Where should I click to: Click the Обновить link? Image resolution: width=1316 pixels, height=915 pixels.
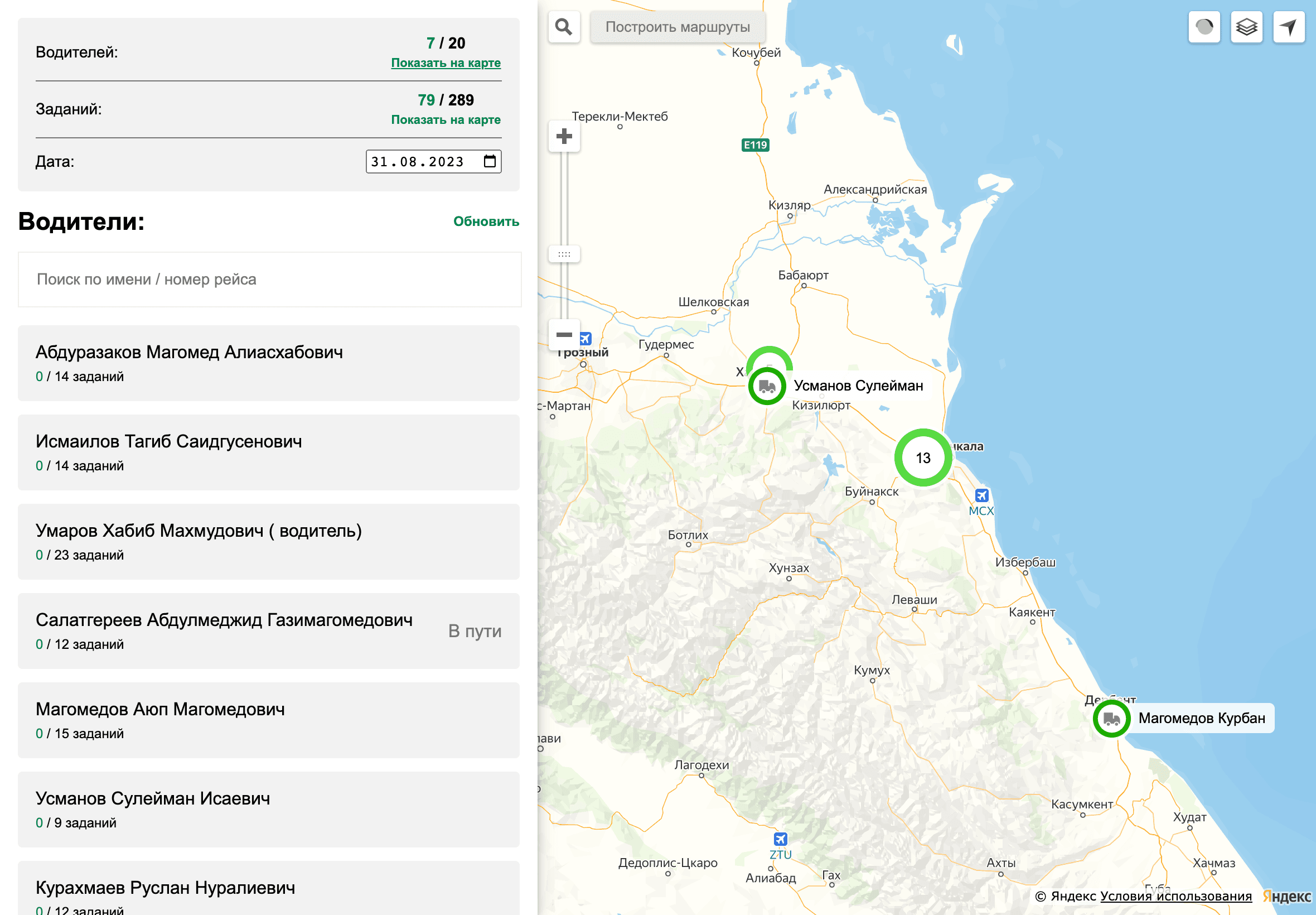coord(485,221)
